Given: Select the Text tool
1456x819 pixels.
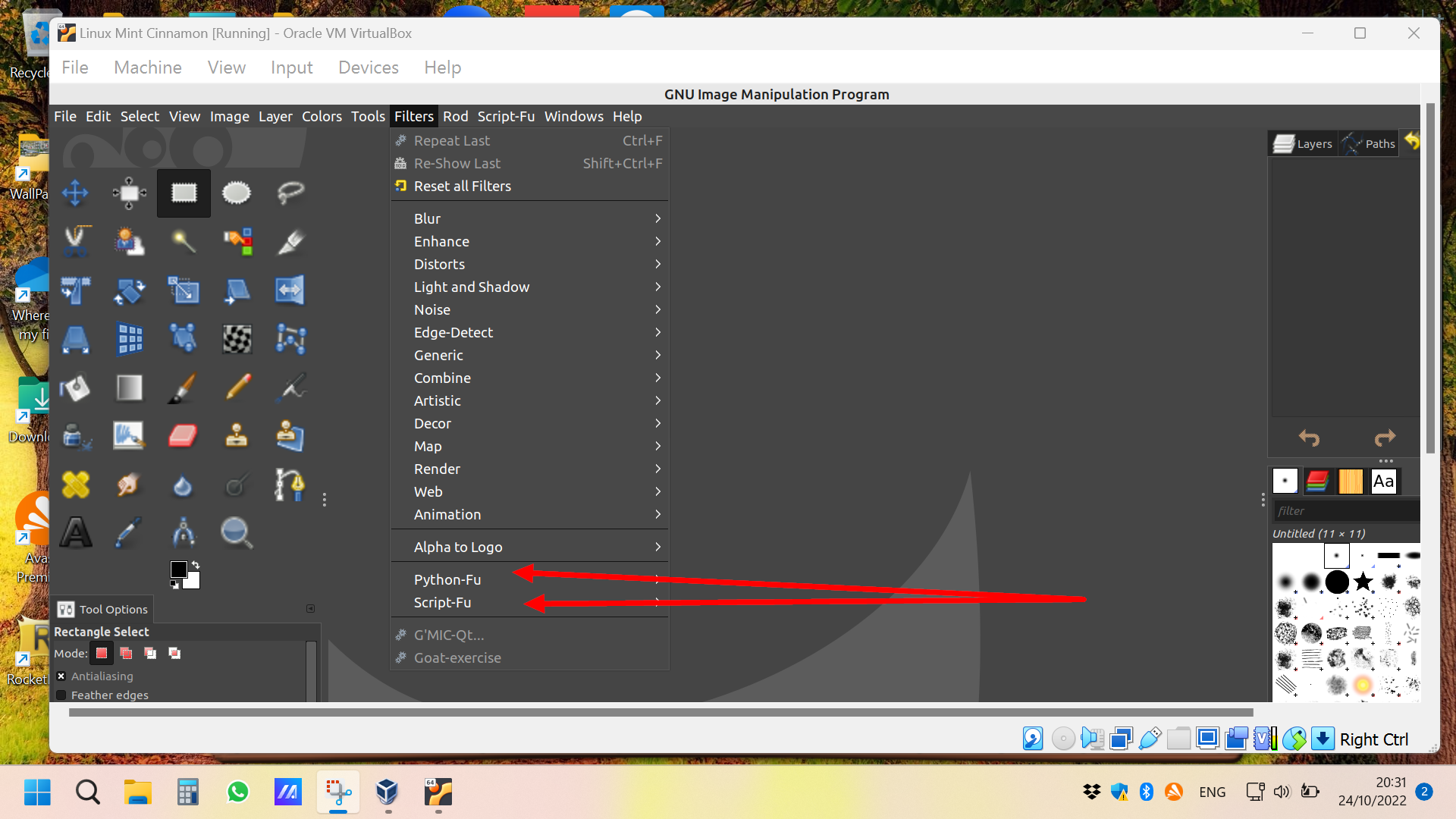Looking at the screenshot, I should [x=75, y=533].
